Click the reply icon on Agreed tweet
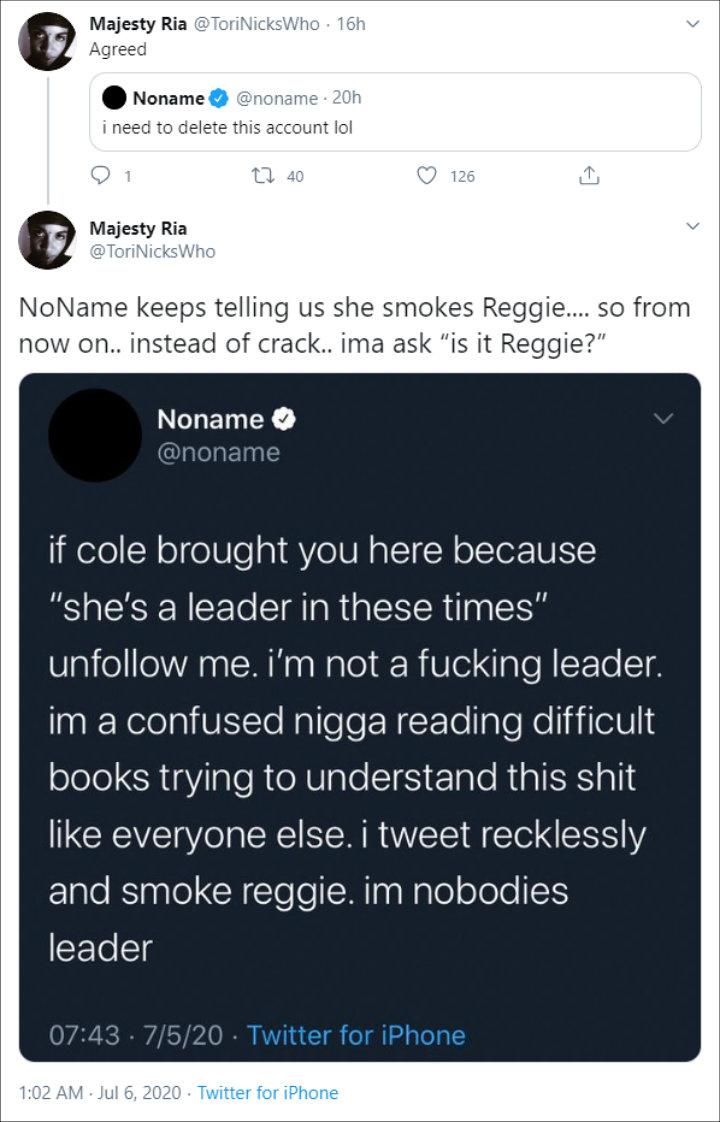720x1122 pixels. coord(100,177)
